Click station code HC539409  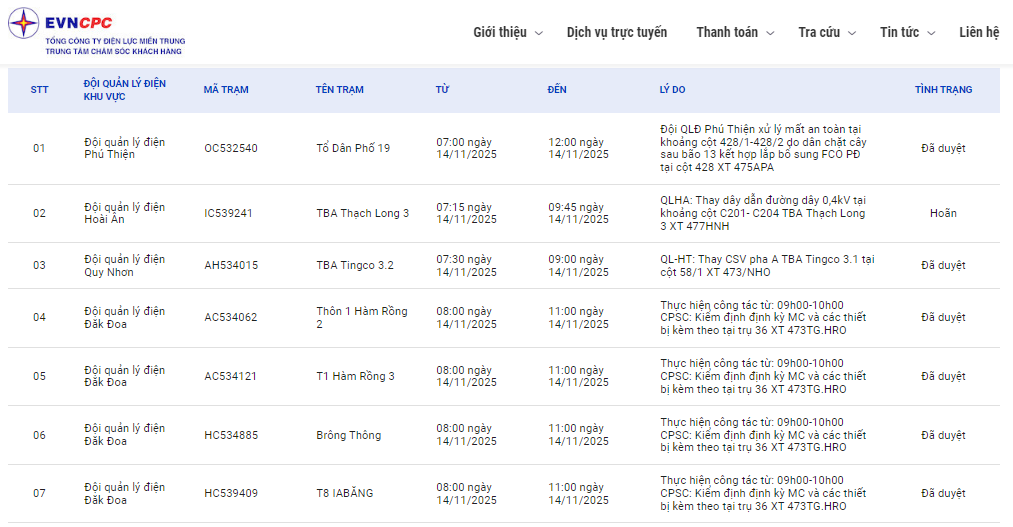[231, 494]
